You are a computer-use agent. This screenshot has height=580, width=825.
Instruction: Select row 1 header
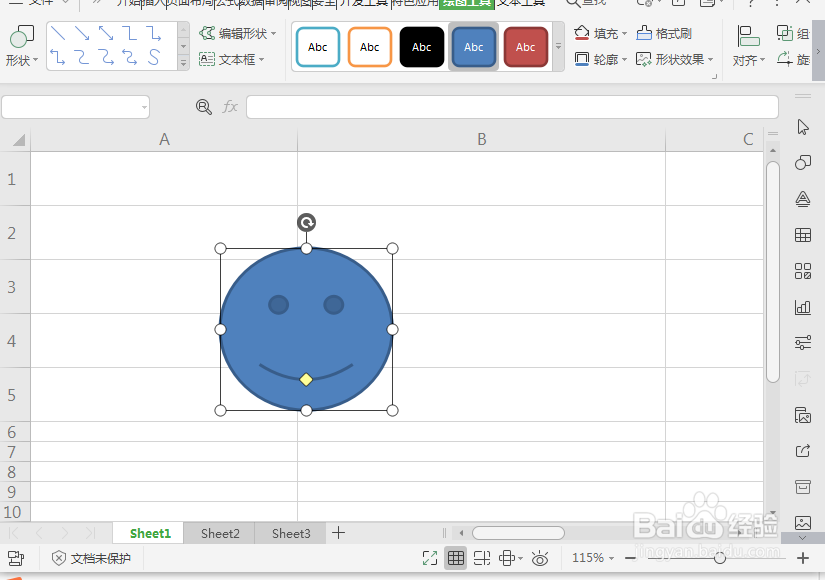[15, 179]
